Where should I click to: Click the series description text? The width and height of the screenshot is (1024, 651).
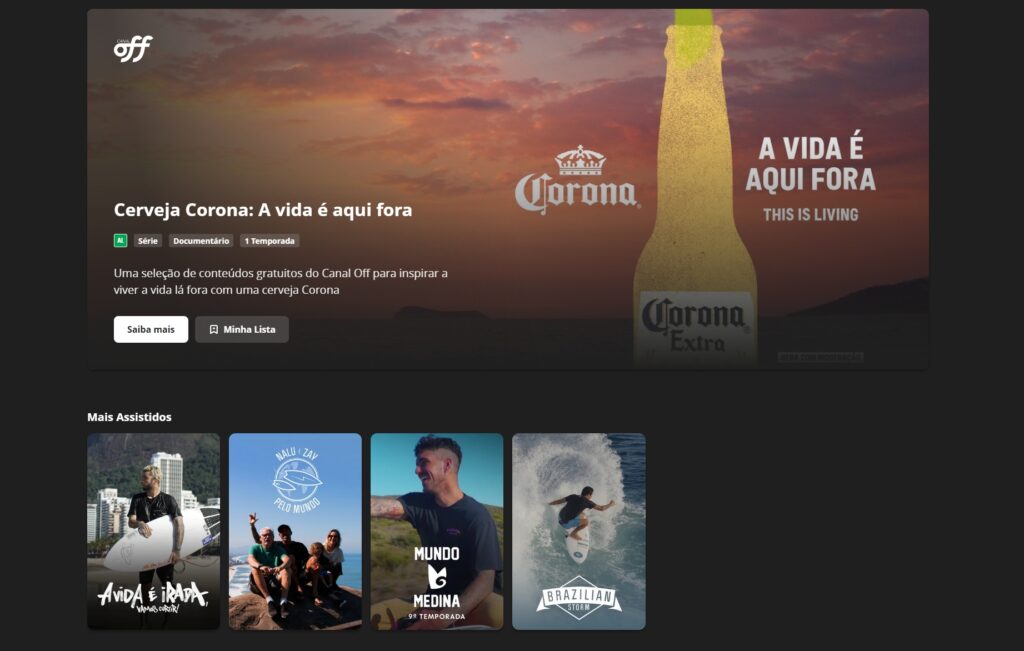281,281
